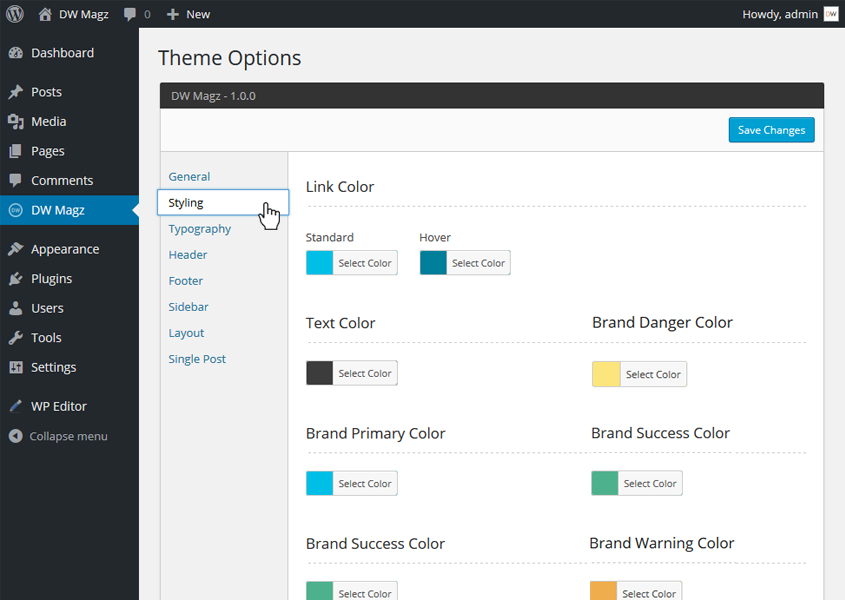Save Changes to theme options
845x600 pixels.
click(771, 130)
